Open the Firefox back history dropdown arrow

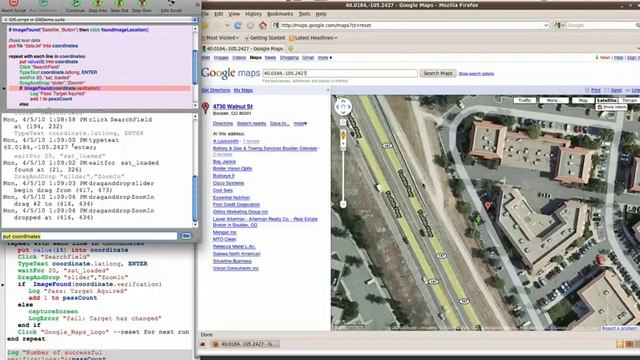pos(227,25)
